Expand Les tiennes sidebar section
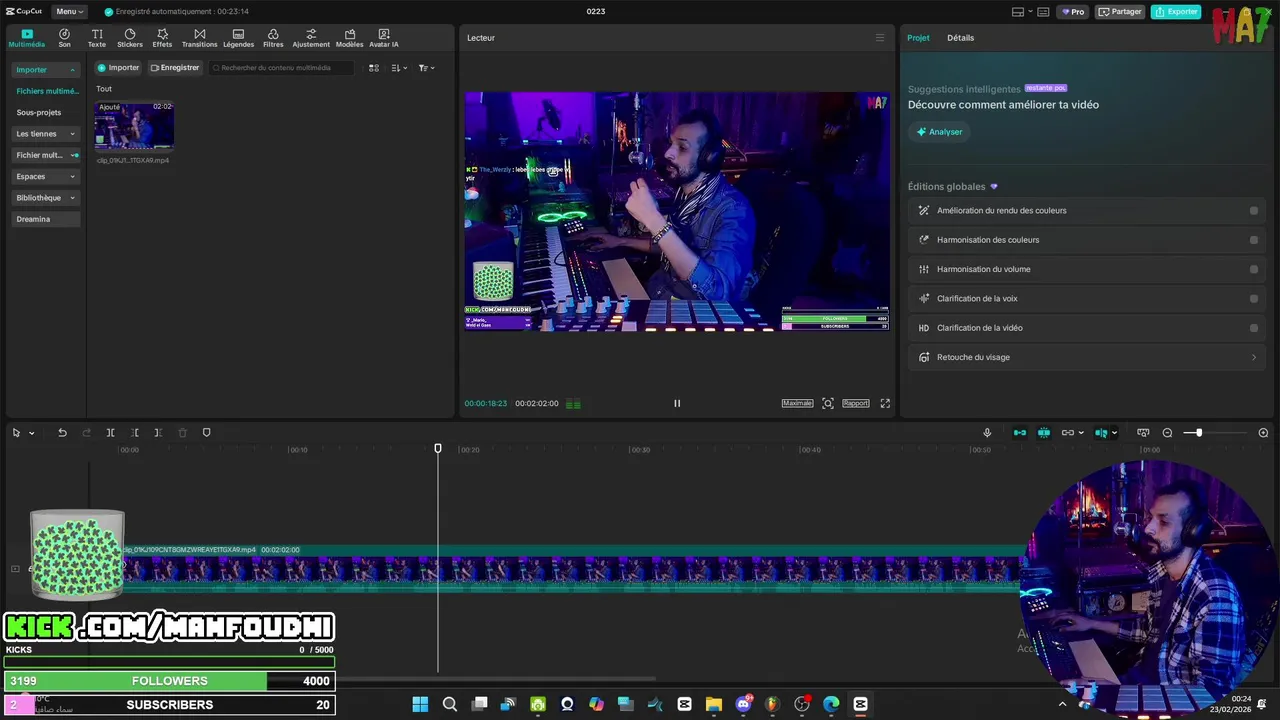This screenshot has height=720, width=1280. click(72, 134)
